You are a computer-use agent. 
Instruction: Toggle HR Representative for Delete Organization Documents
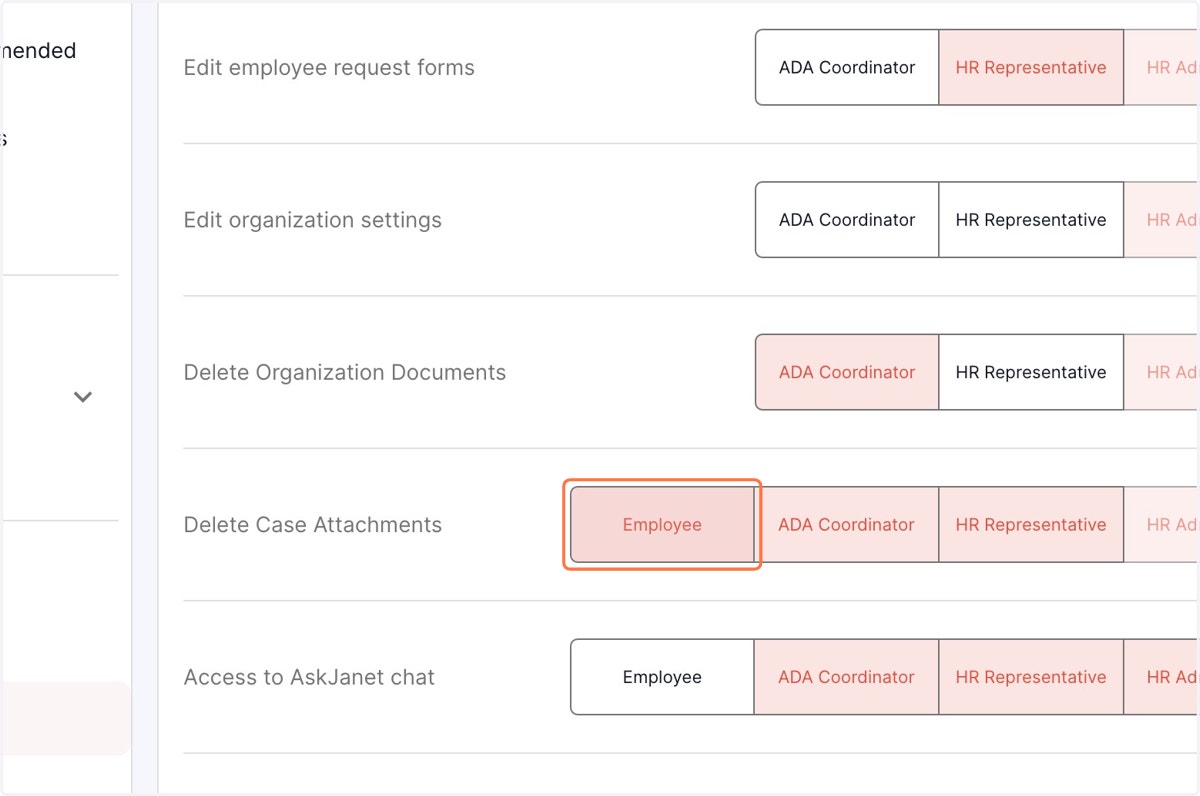(1031, 372)
